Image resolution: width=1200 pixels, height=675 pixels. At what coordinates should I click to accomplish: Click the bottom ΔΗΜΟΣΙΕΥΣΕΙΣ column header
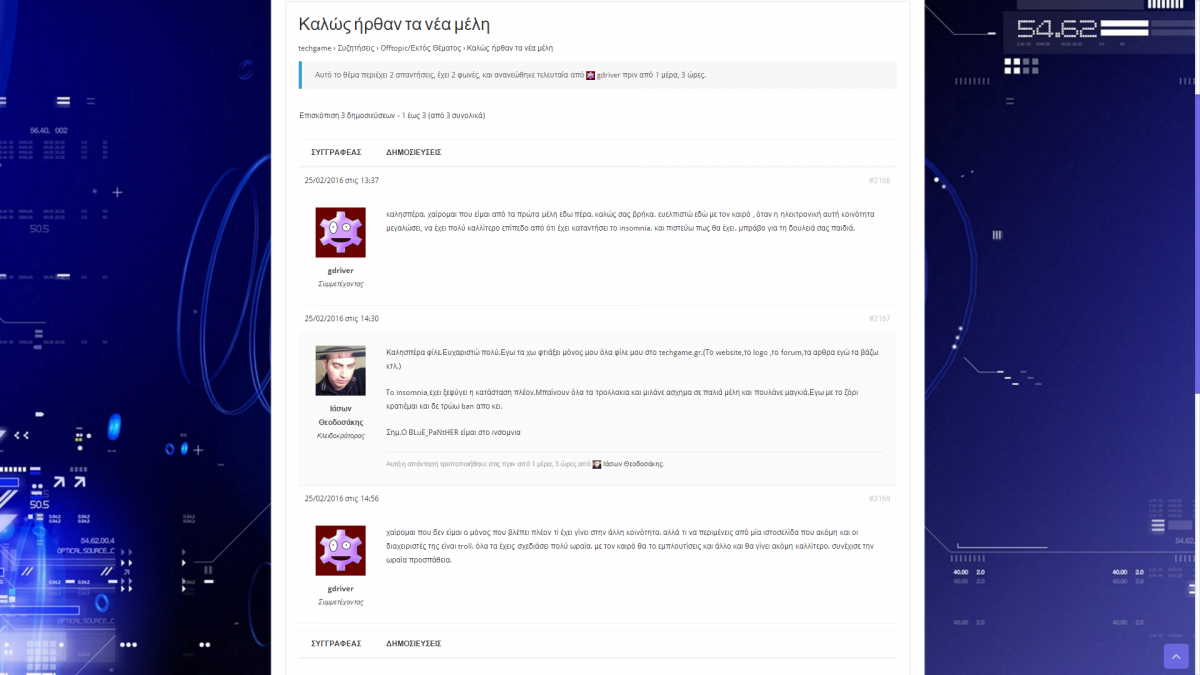tap(413, 644)
